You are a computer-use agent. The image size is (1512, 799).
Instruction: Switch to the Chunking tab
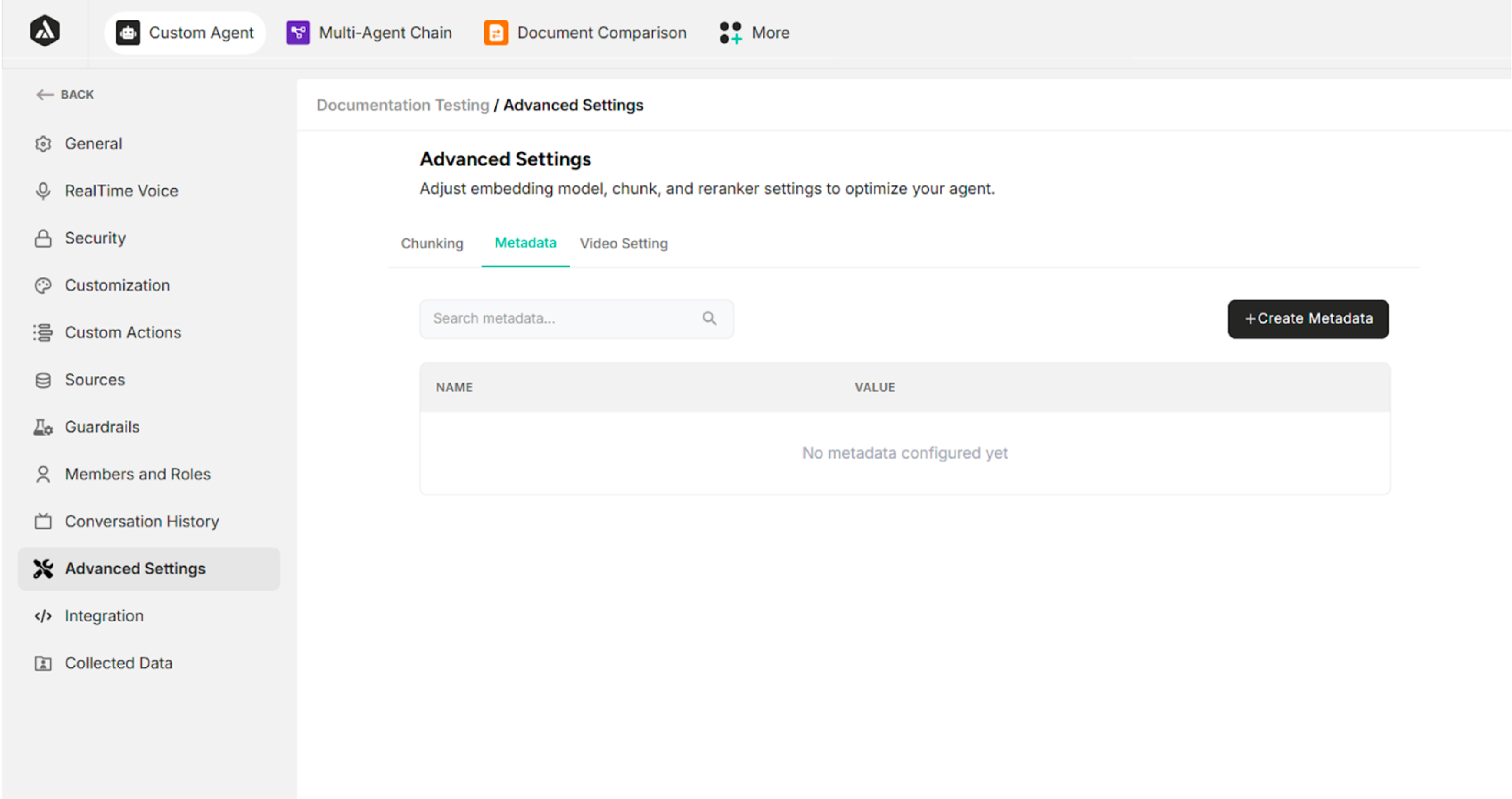point(432,244)
